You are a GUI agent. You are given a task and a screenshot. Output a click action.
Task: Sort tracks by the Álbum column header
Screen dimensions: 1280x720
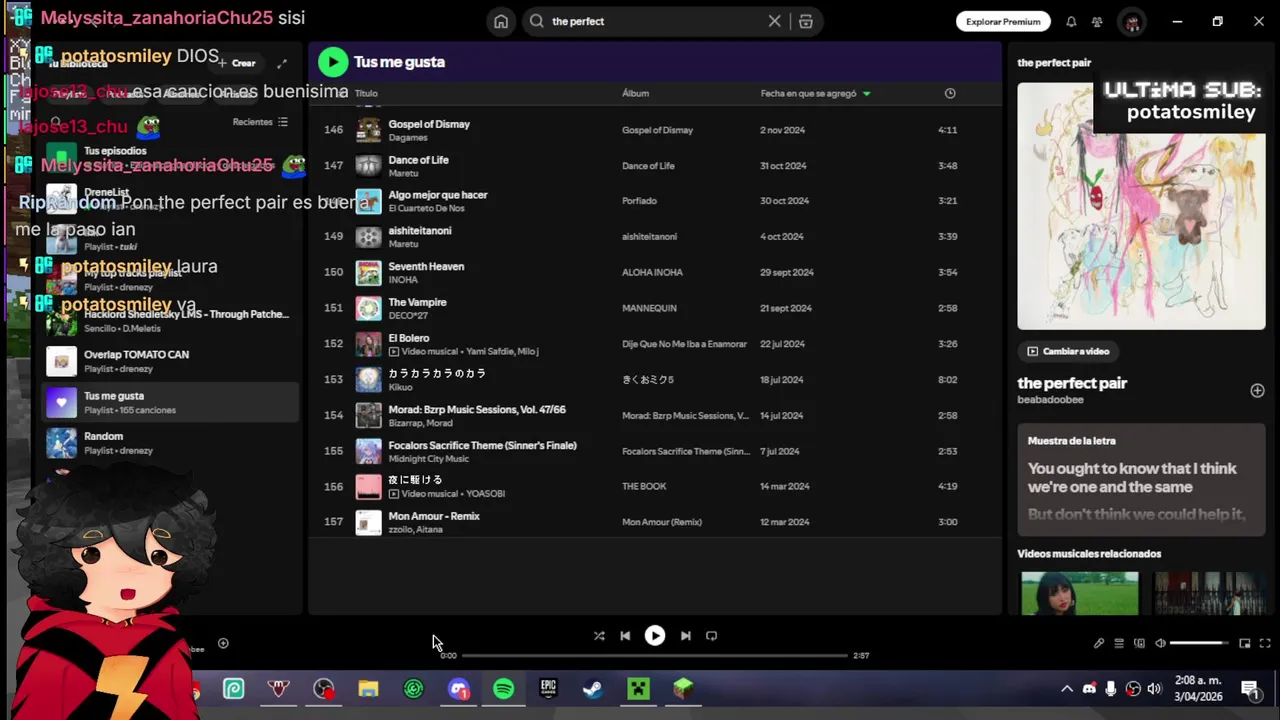(x=635, y=93)
